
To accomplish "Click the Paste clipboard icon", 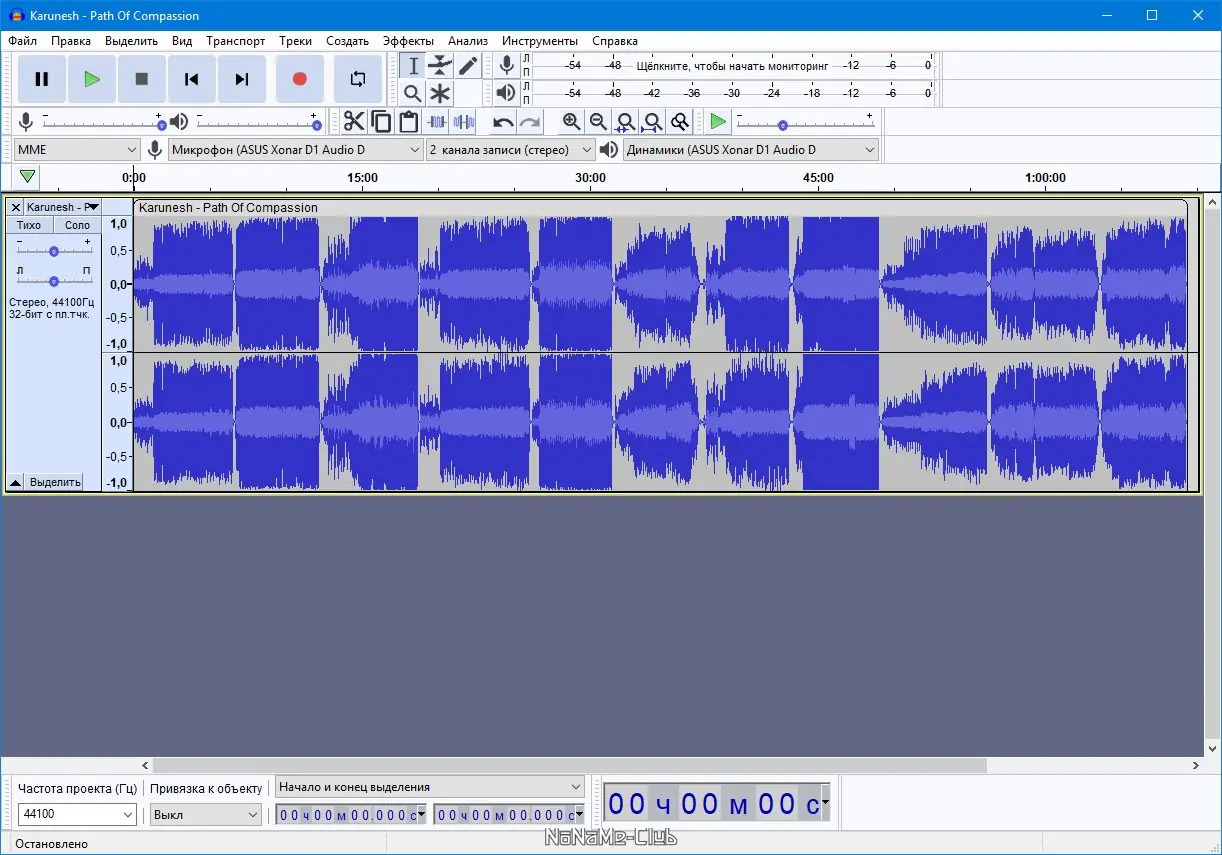I will 408,122.
